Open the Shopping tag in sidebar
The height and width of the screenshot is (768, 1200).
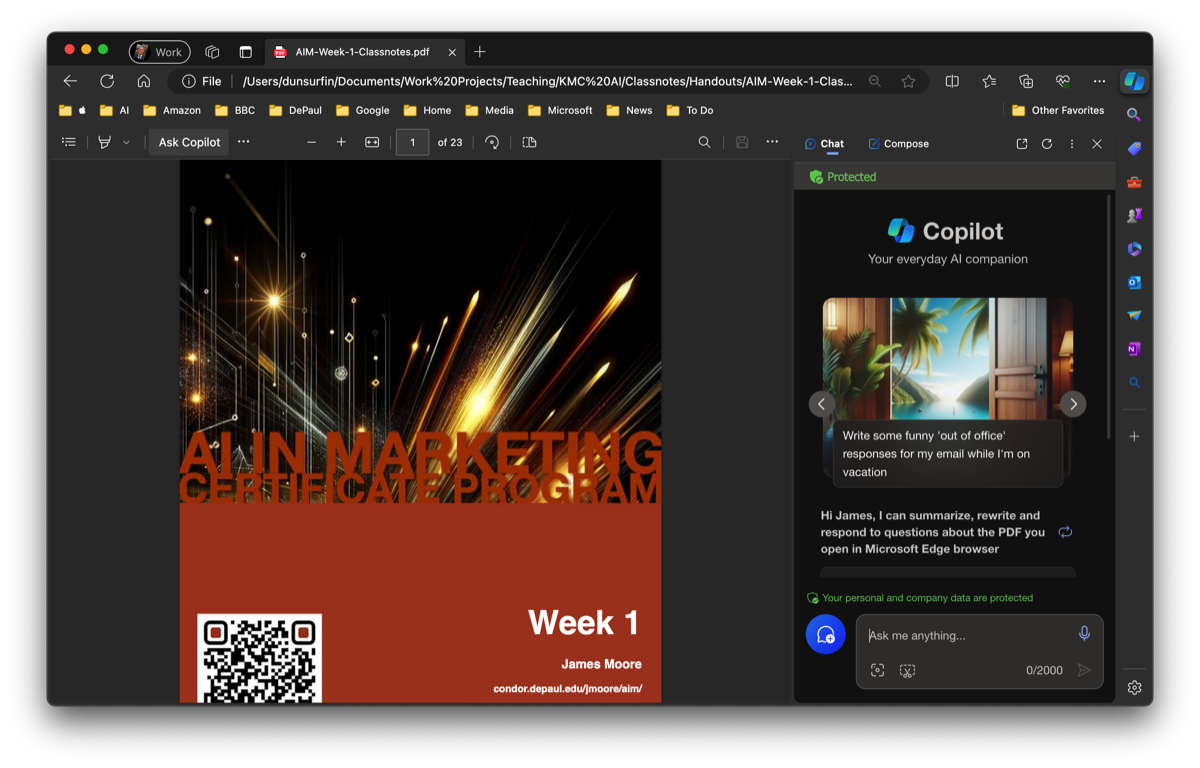1134,148
